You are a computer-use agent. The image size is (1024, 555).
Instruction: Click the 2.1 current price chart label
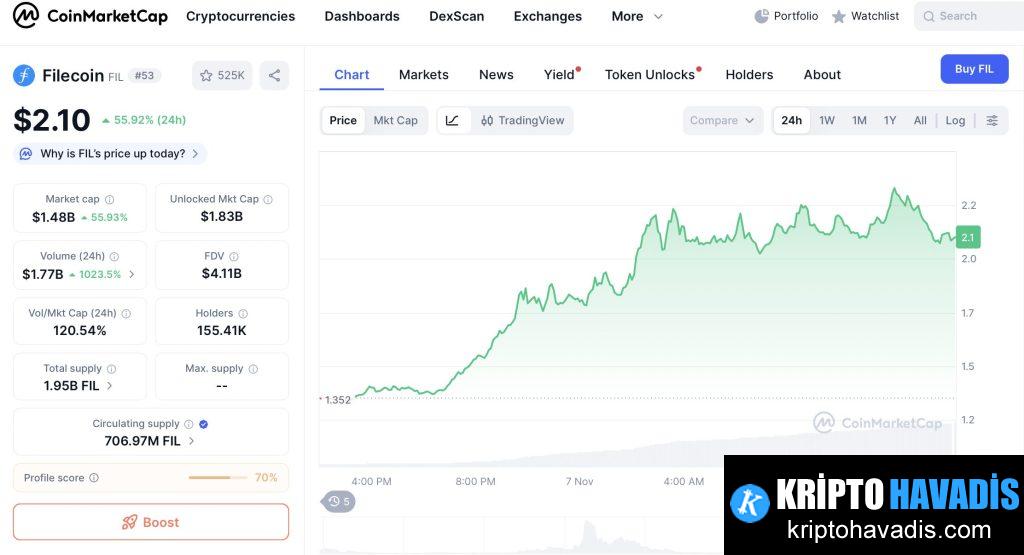coord(968,238)
